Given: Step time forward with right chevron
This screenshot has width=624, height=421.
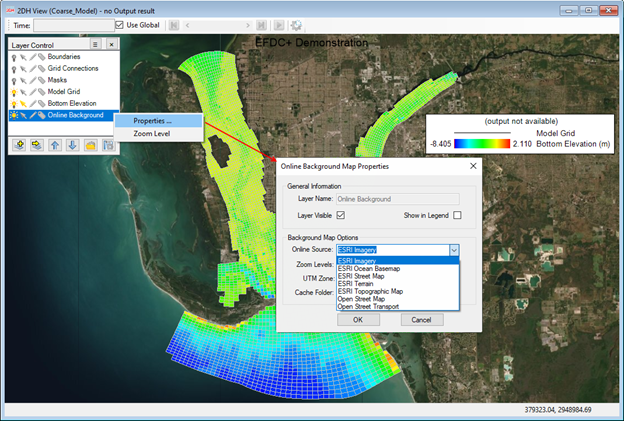Looking at the screenshot, I should (x=248, y=25).
